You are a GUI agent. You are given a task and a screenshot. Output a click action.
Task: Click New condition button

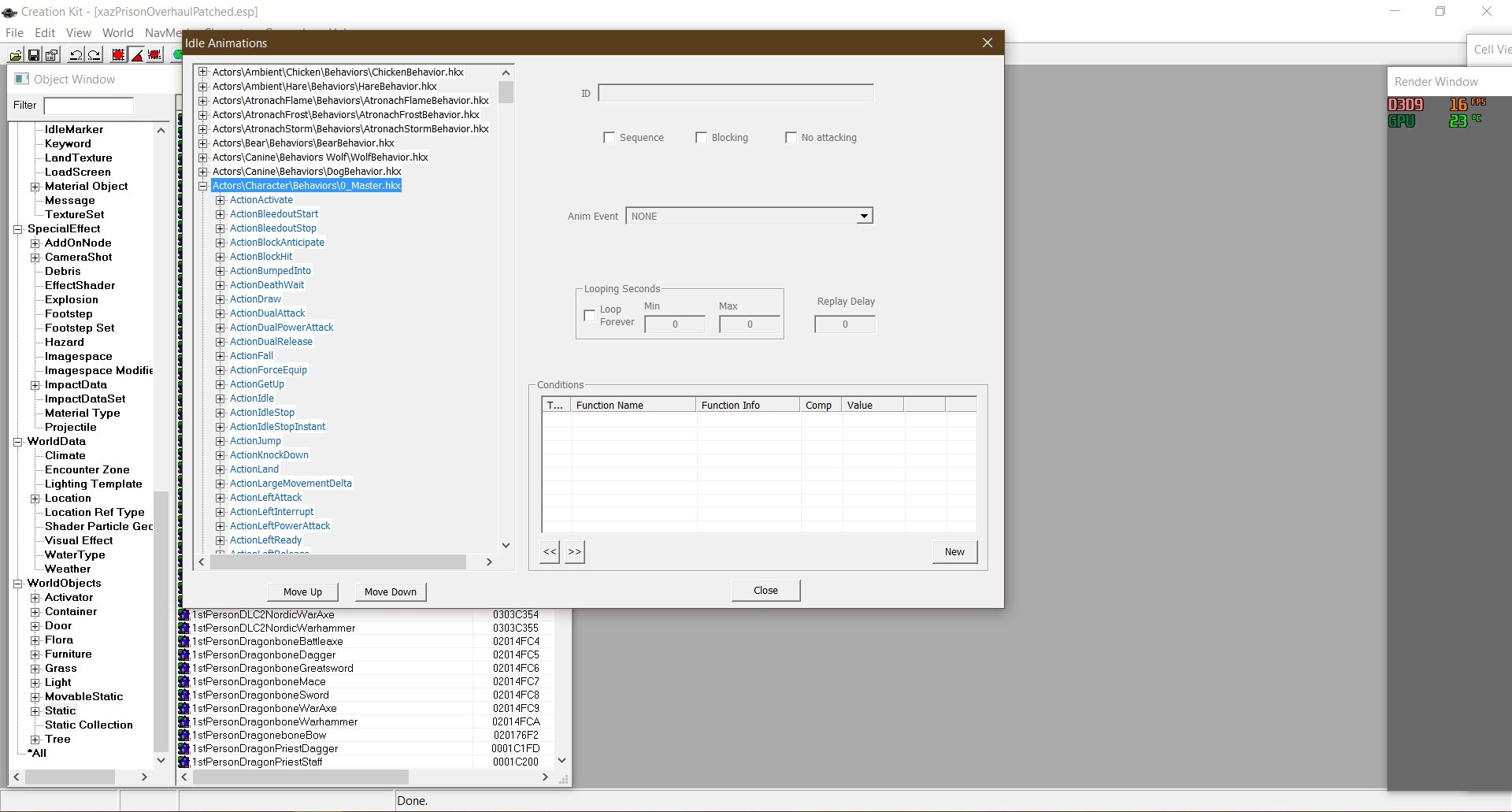[954, 551]
